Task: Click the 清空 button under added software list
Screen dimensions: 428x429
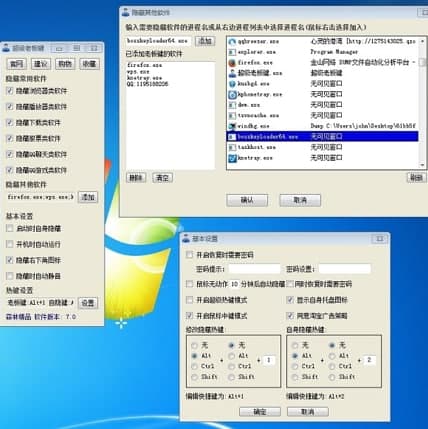Action: tap(162, 178)
